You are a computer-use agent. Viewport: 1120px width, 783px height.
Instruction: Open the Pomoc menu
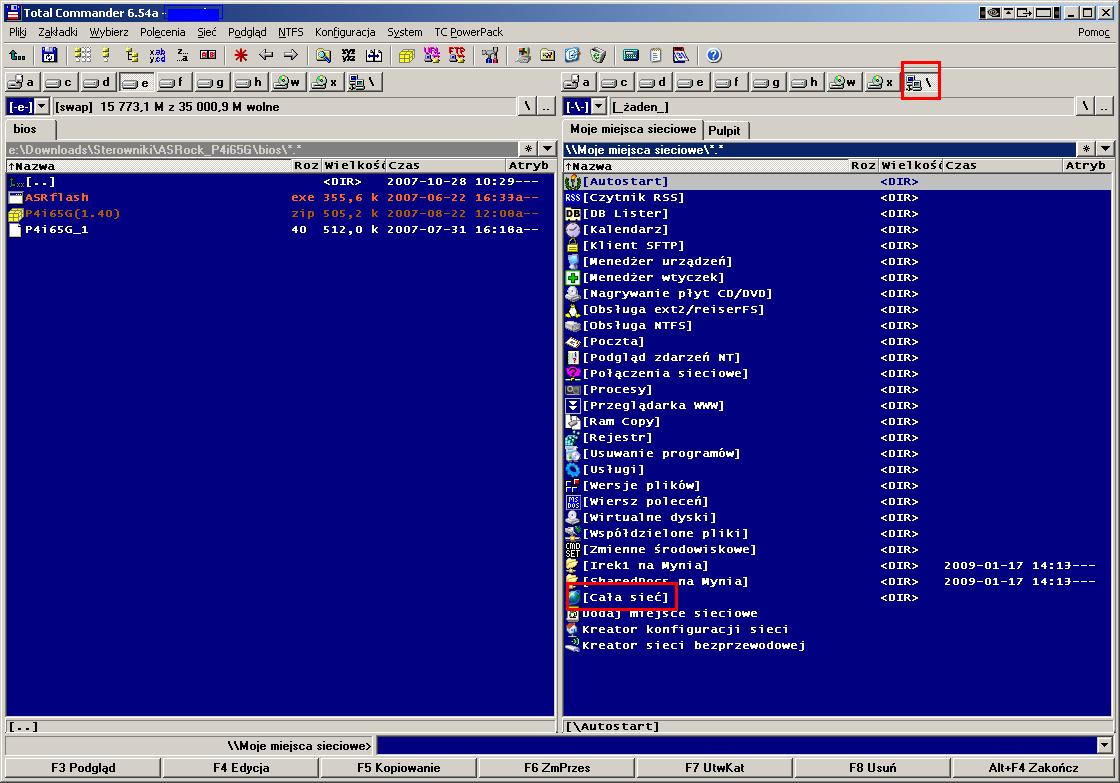tap(1094, 32)
